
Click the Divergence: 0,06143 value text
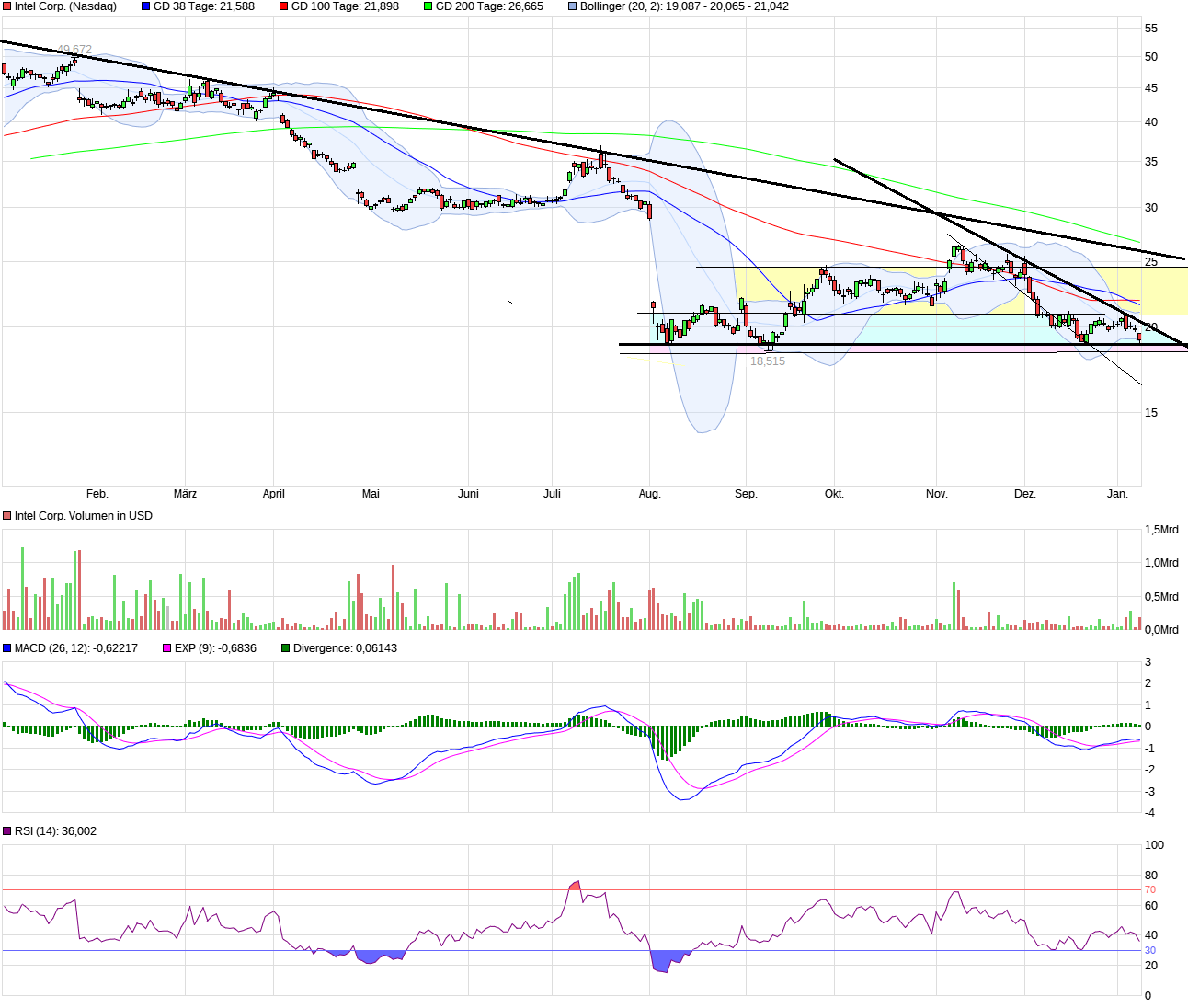pos(345,648)
